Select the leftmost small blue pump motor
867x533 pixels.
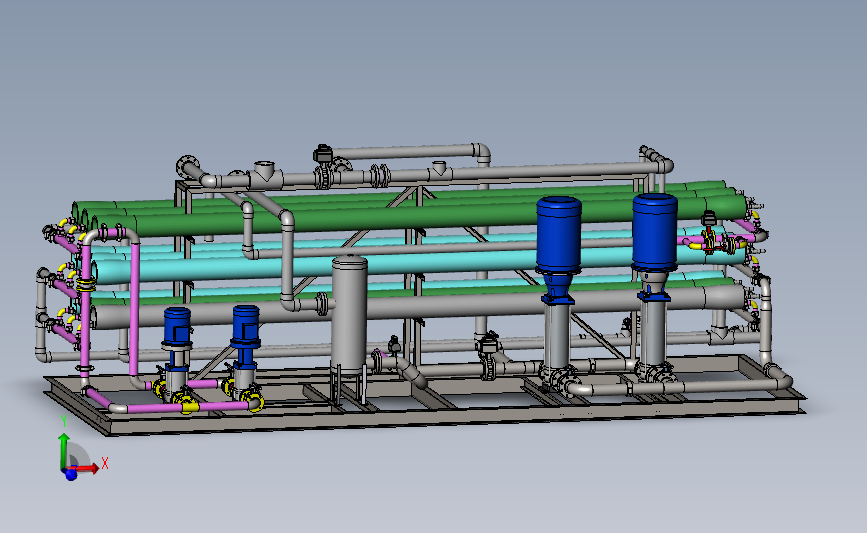click(x=177, y=326)
